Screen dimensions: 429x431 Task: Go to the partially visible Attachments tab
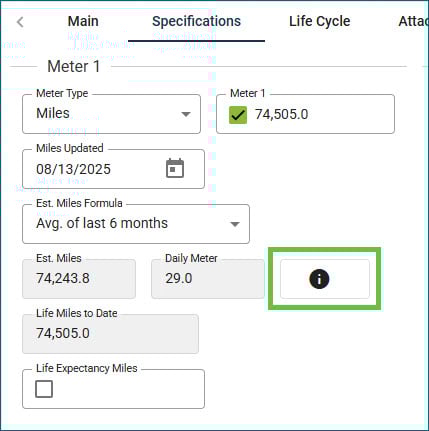[x=414, y=21]
